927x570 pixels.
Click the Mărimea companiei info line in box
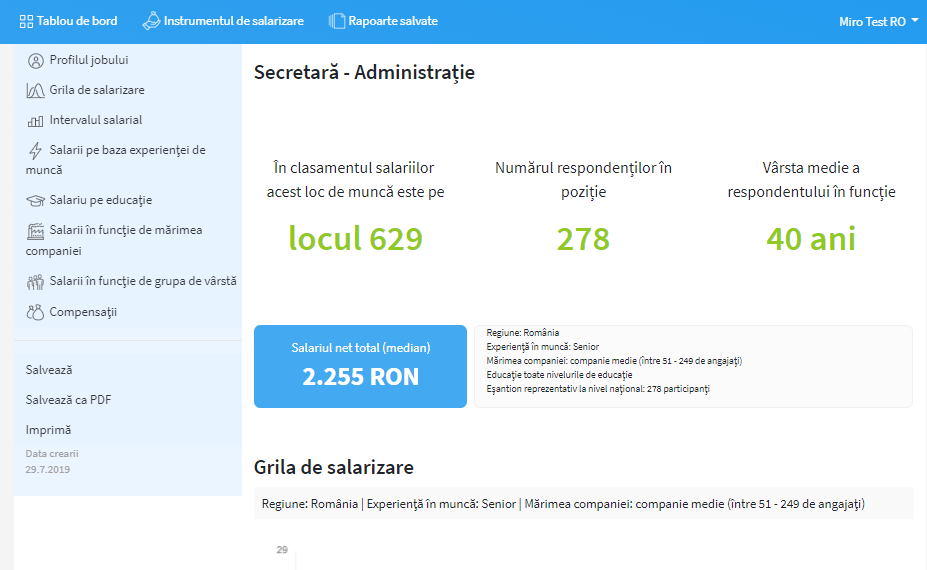tap(614, 361)
